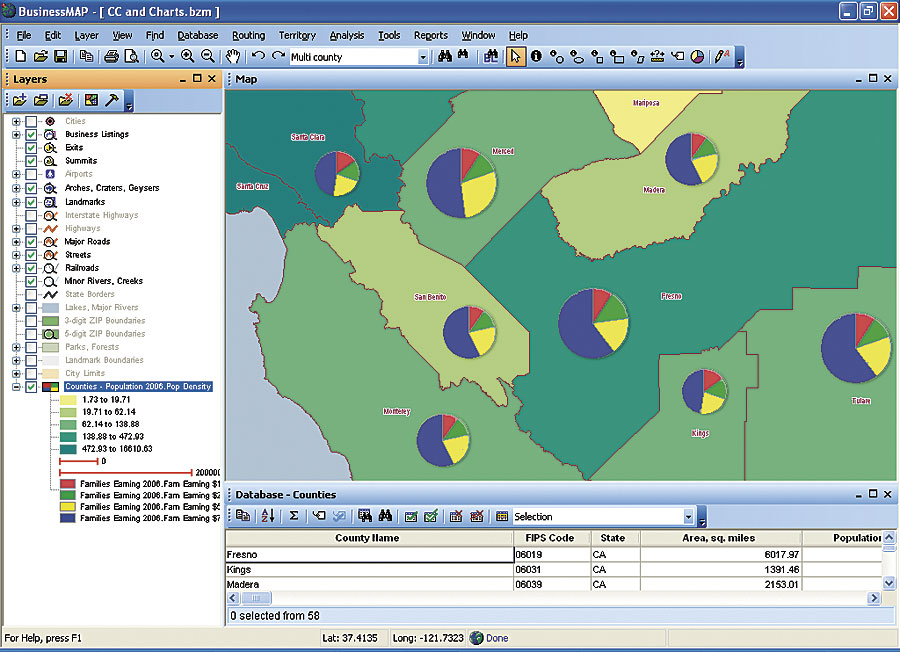Open the Analysis menu
This screenshot has height=652, width=900.
point(347,35)
